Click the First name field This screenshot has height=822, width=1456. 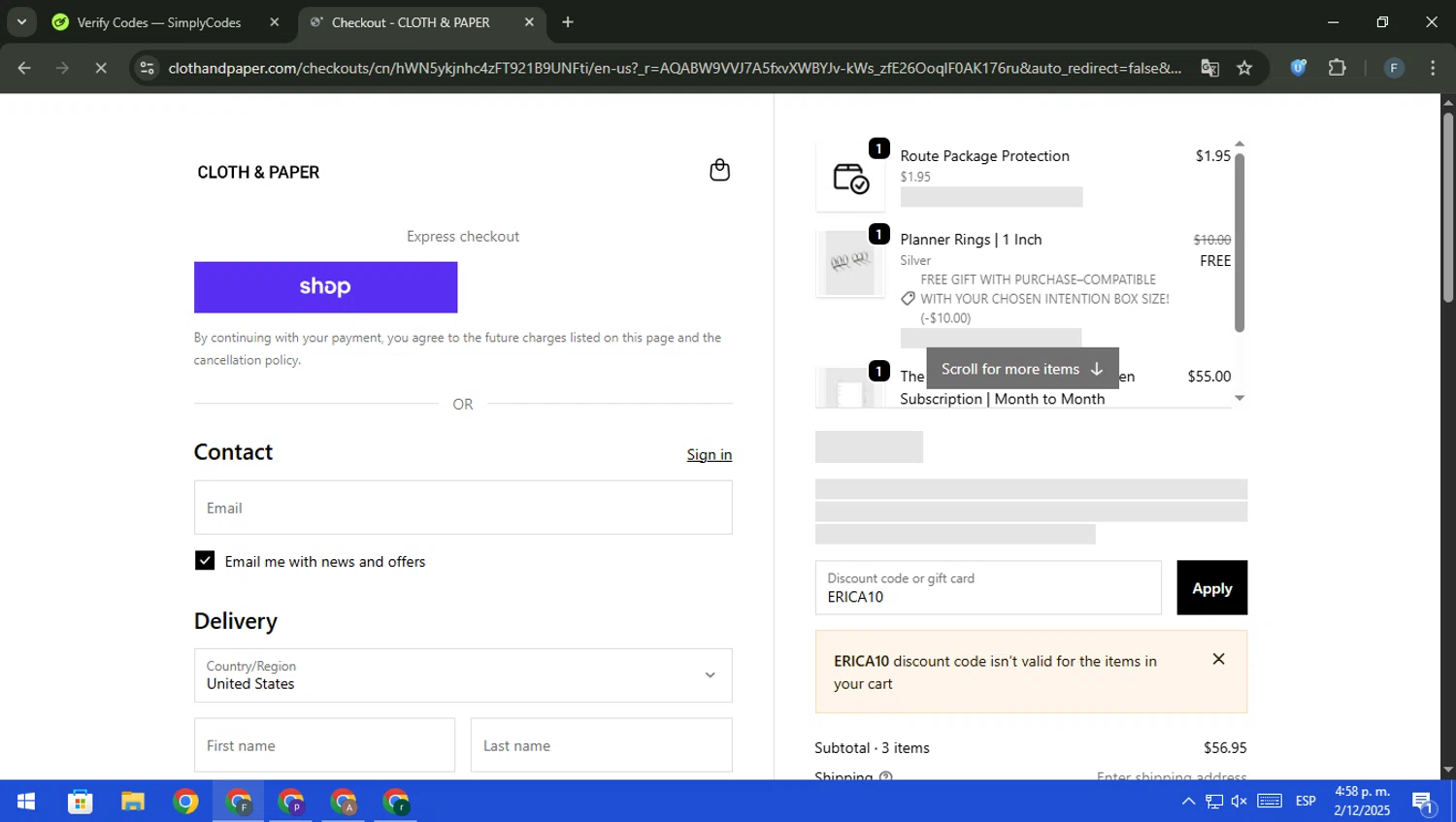[x=324, y=745]
